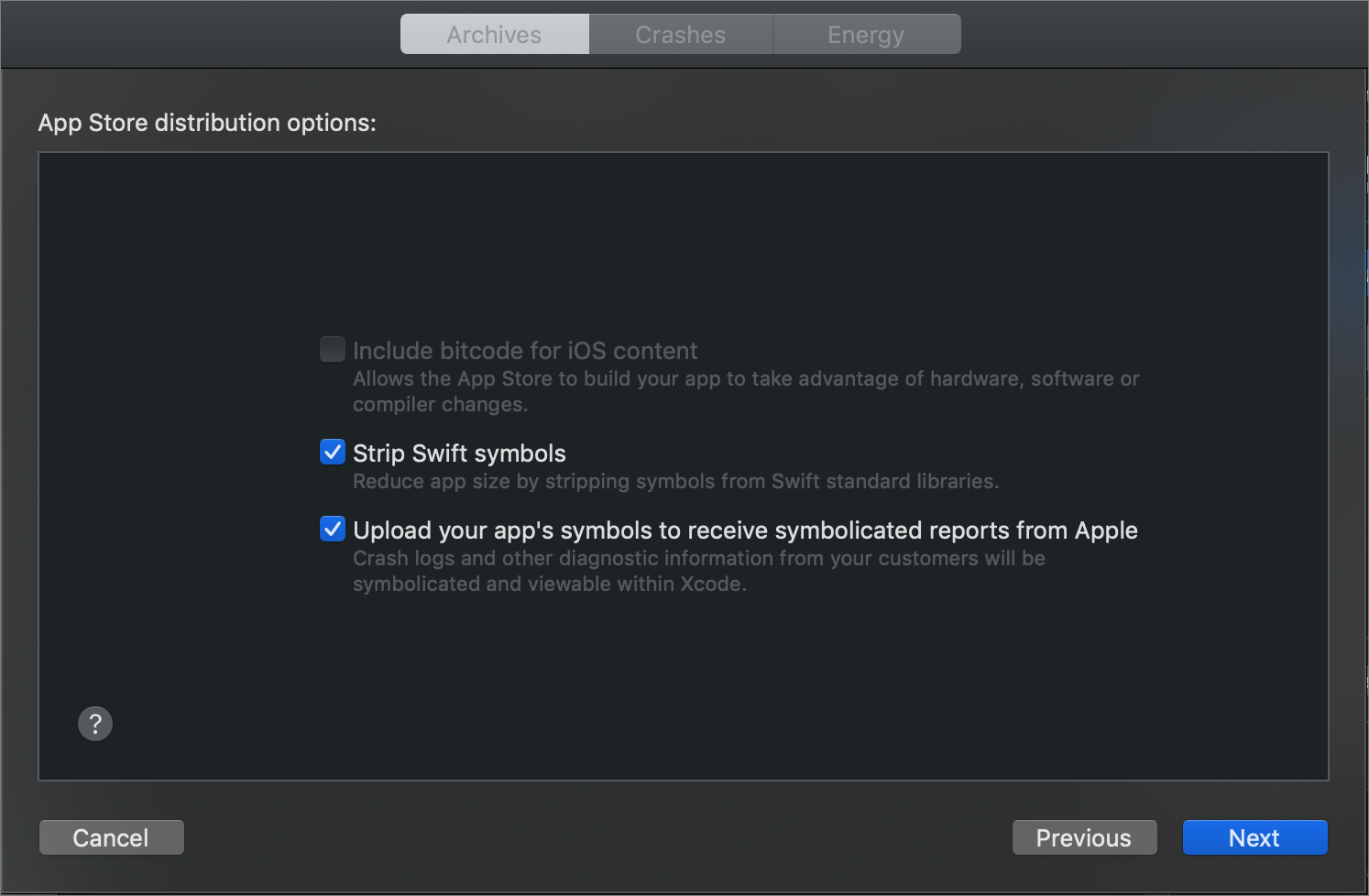Toggle the Include bitcode for iOS content checkbox
This screenshot has width=1369, height=896.
pos(333,349)
